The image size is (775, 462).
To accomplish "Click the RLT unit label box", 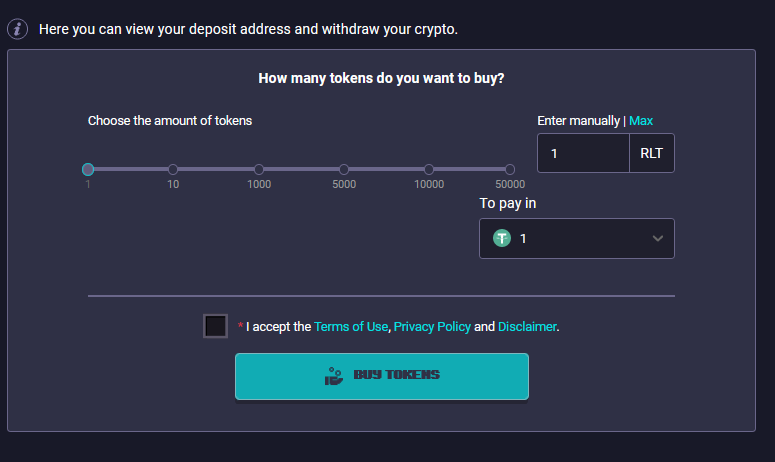I will point(651,153).
